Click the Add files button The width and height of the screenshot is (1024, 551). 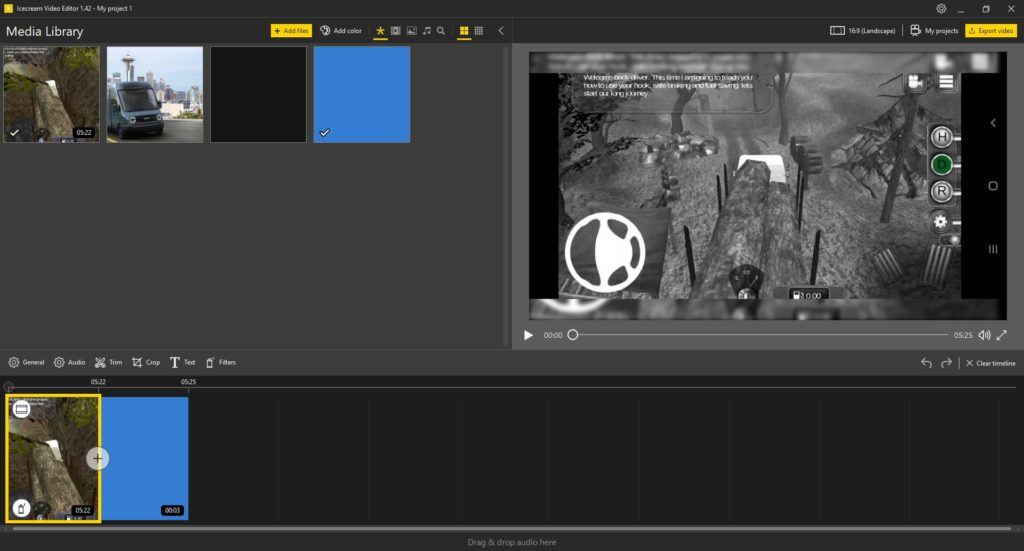click(291, 31)
